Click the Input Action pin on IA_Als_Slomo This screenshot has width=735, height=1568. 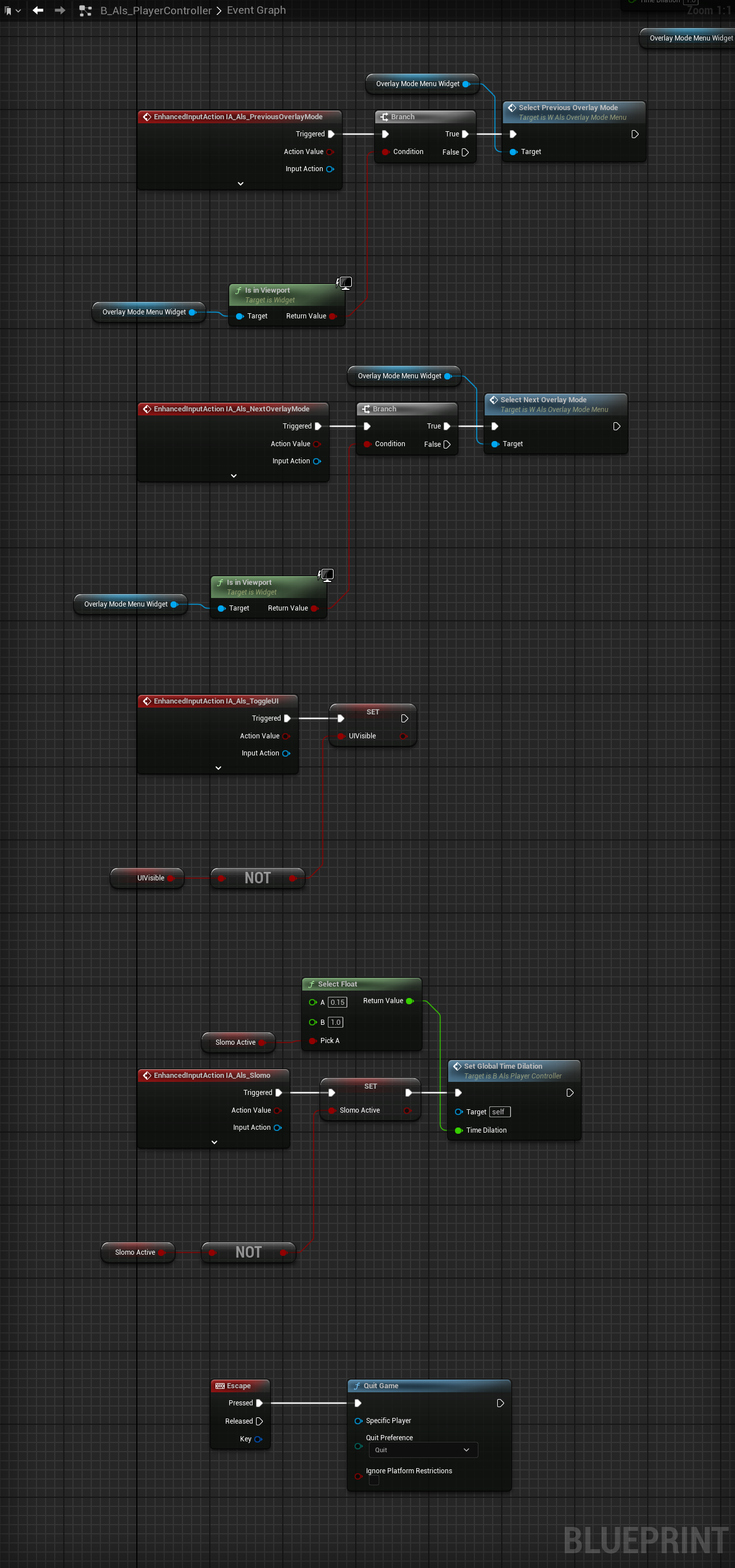[x=278, y=1127]
